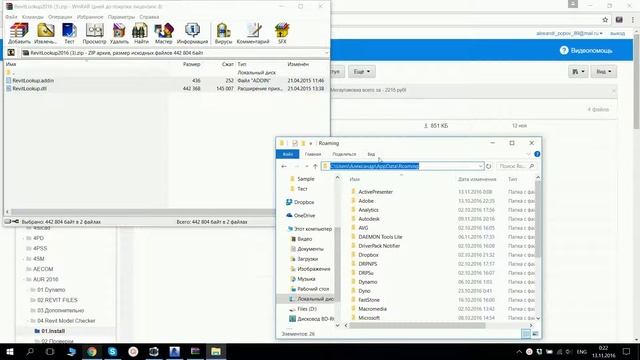640x360 pixels.
Task: Open the Параметры menu in WinRAR
Action: coord(121,17)
